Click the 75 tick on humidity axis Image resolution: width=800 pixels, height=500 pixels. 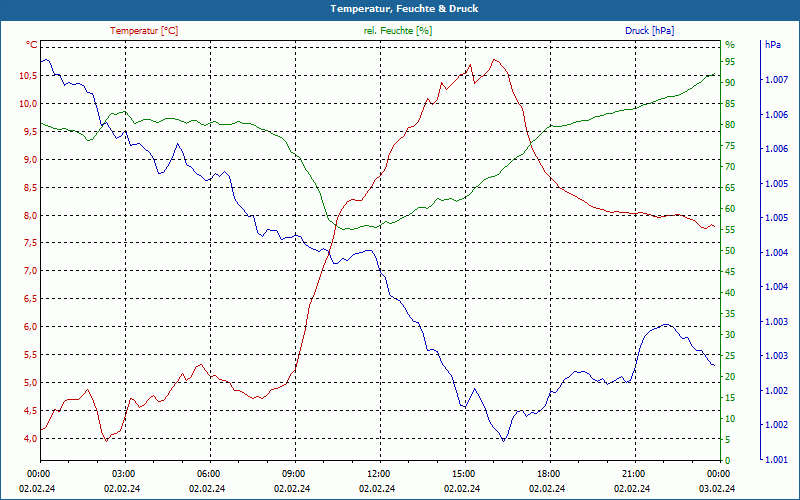tap(730, 146)
